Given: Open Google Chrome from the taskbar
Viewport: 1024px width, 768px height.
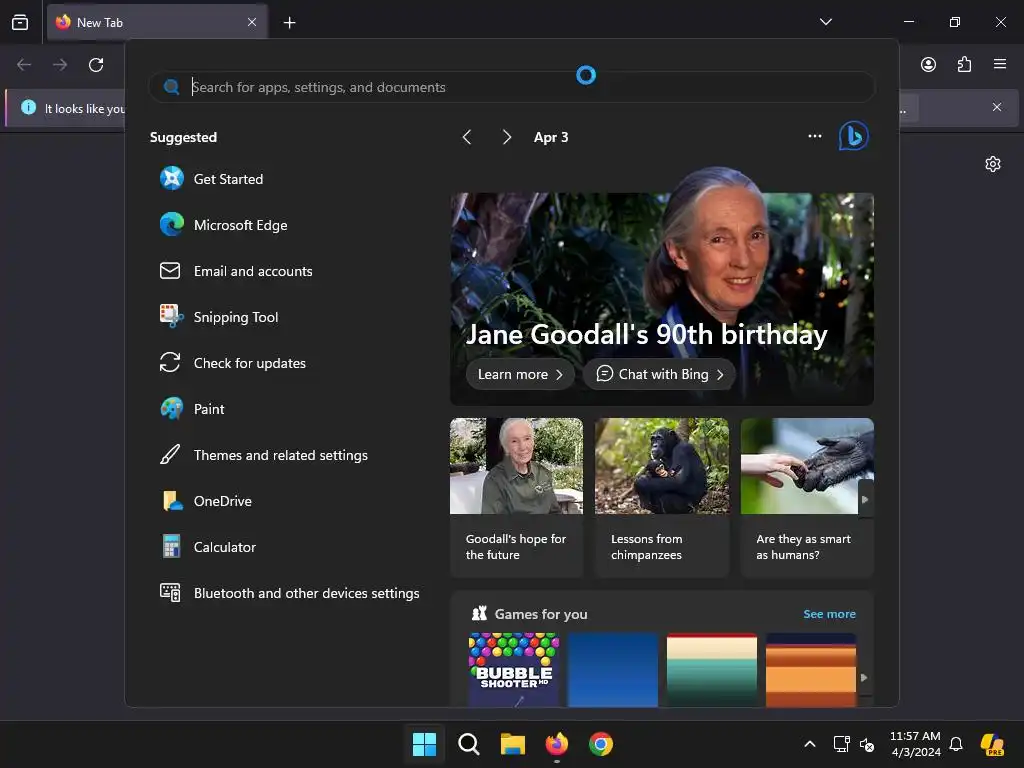Looking at the screenshot, I should (x=601, y=744).
